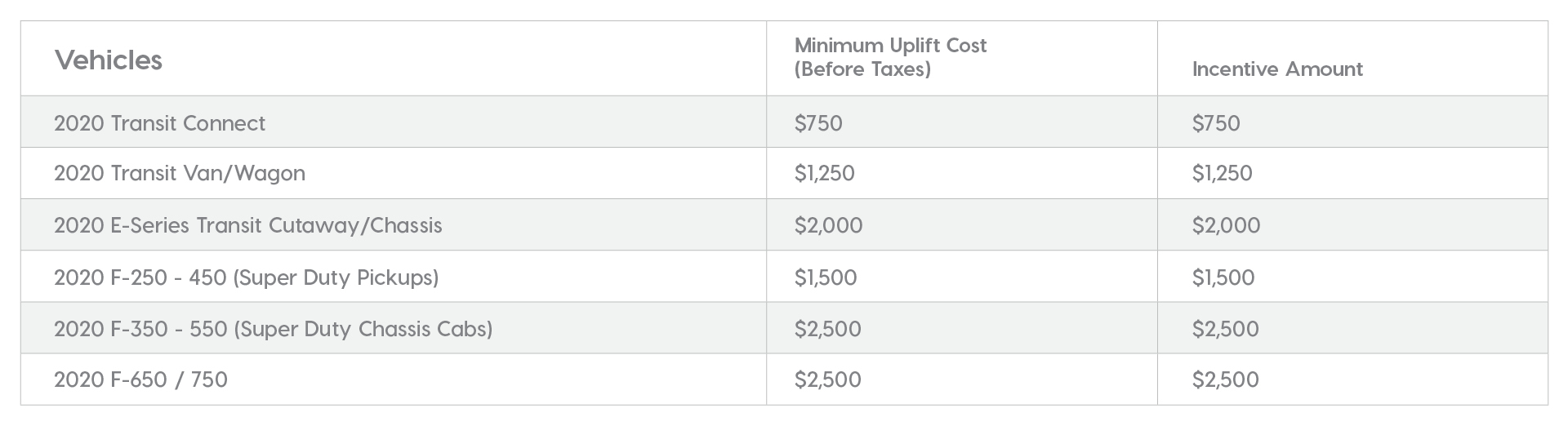Click 2020 F-250 - 450 Super Duty Pickups

[x=247, y=277]
